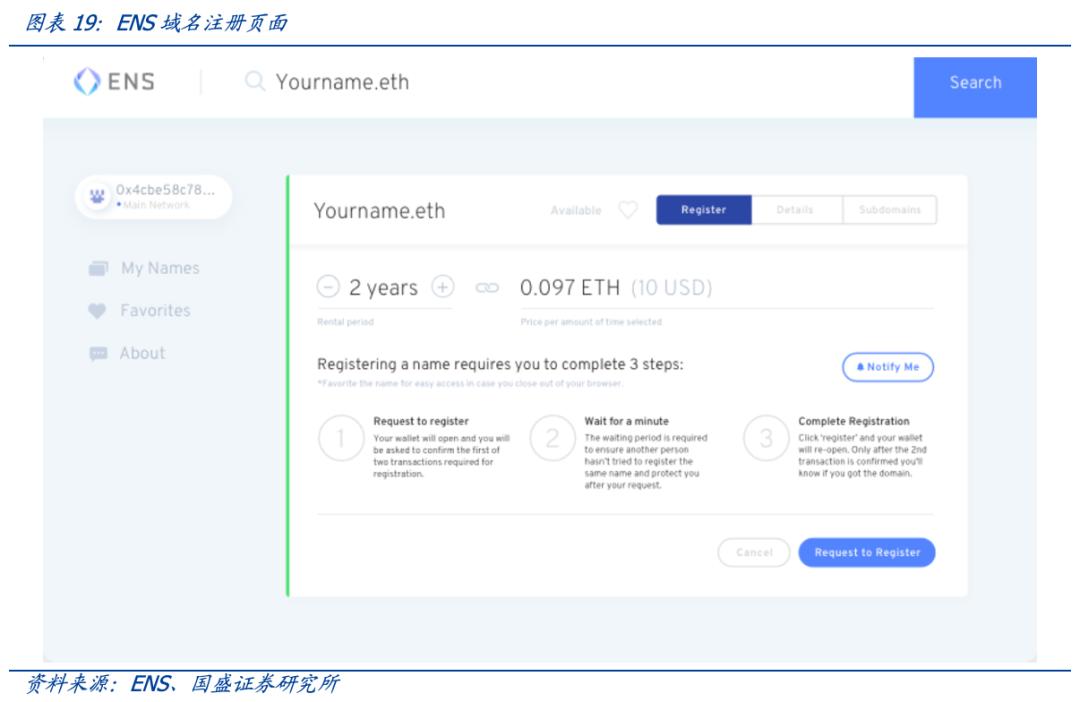Click the Notify Me button
Image resolution: width=1080 pixels, height=702 pixels.
tap(887, 367)
